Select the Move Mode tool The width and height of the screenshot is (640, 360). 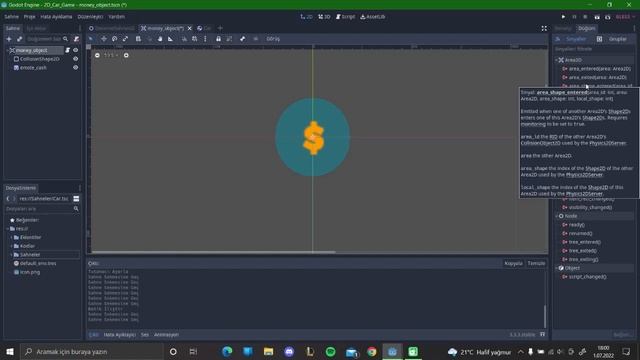[x=104, y=39]
